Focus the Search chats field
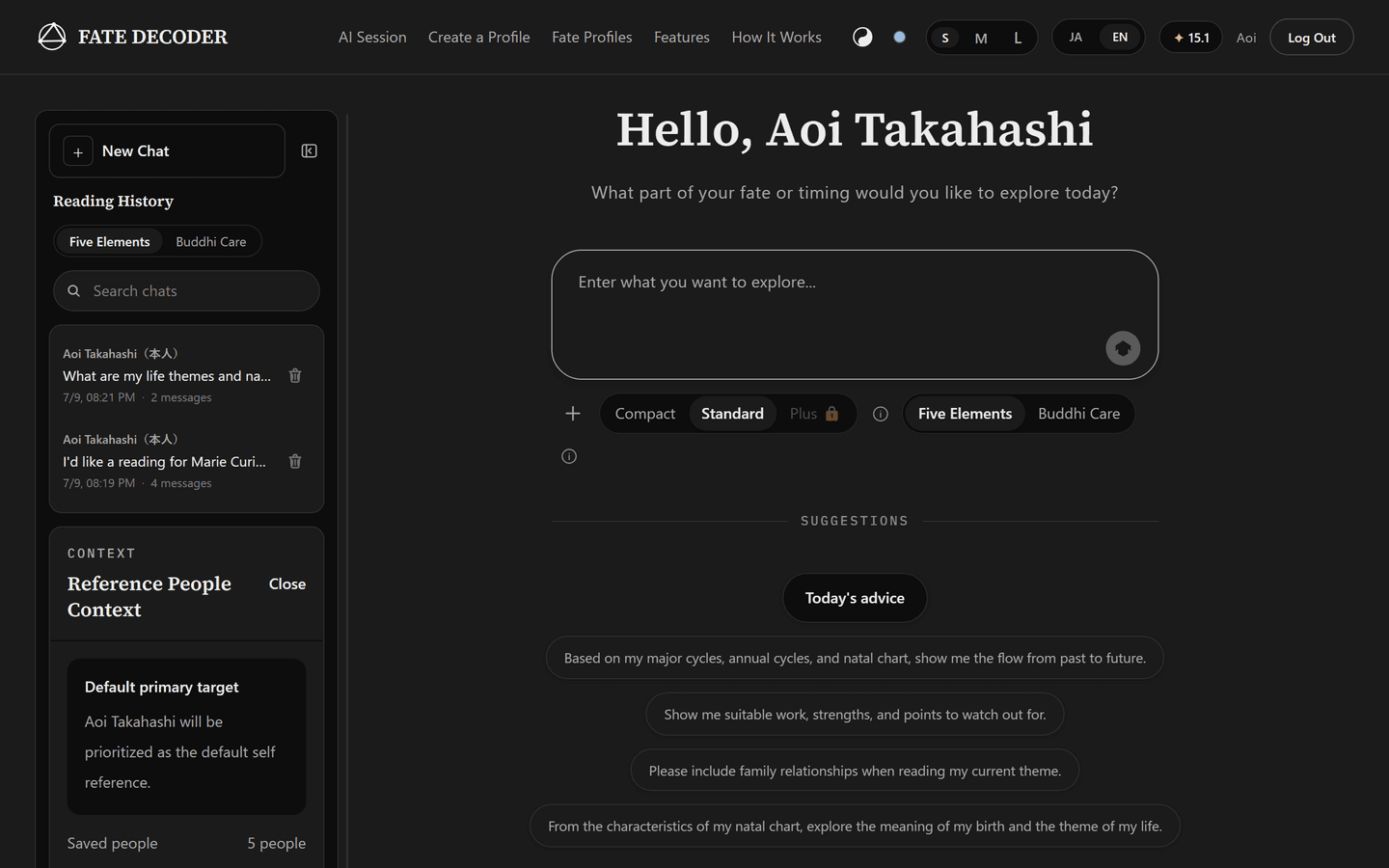The image size is (1389, 868). click(186, 290)
